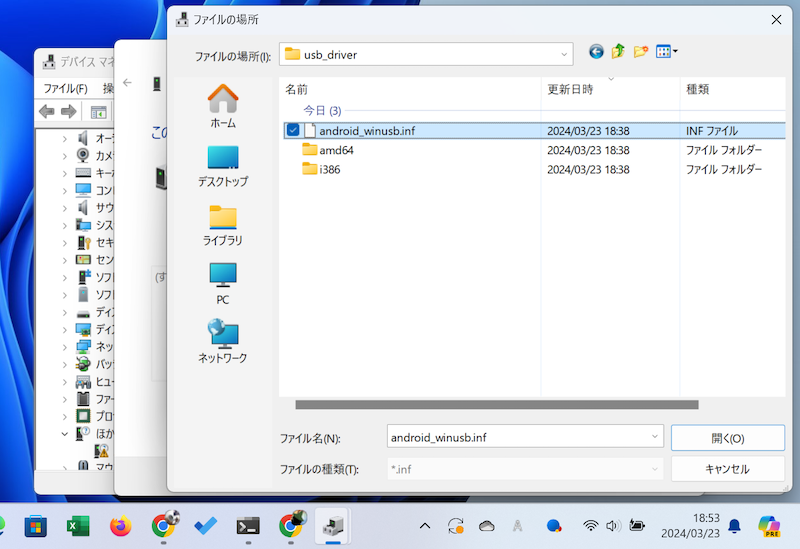Create a new folder with the toolbar icon
Screen dimensions: 800x549
pyautogui.click(x=641, y=52)
